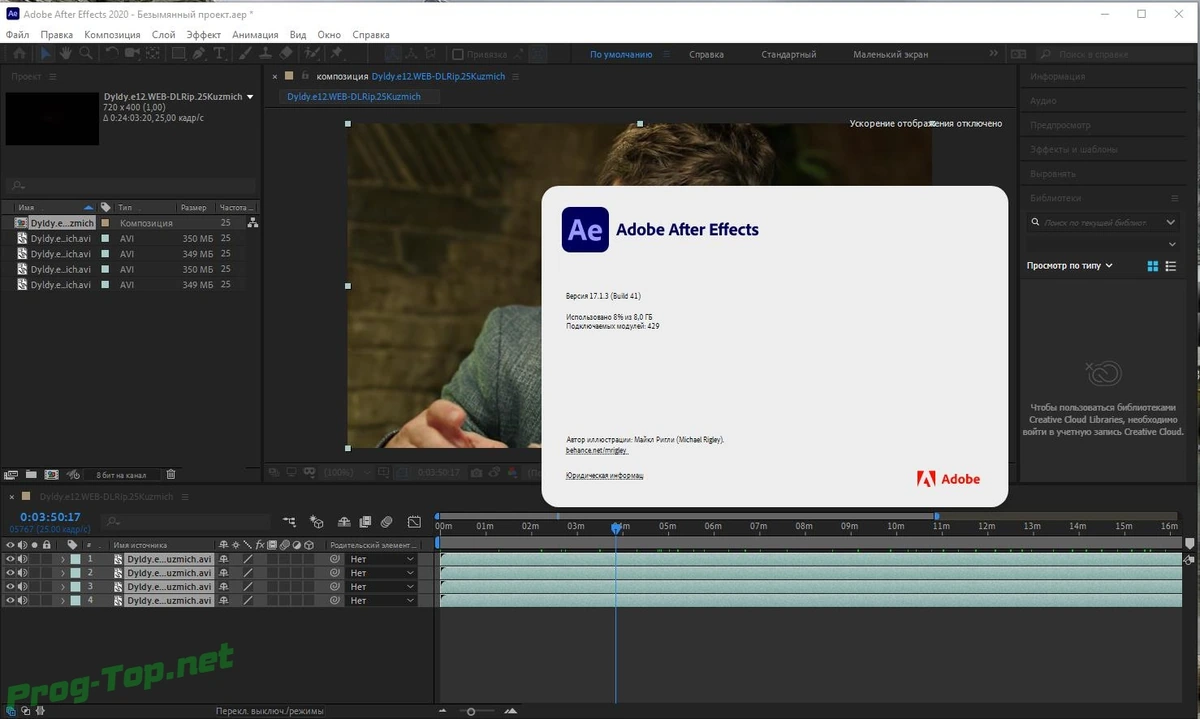Select the Puppet Pin tool
The height and width of the screenshot is (719, 1200).
click(x=336, y=54)
